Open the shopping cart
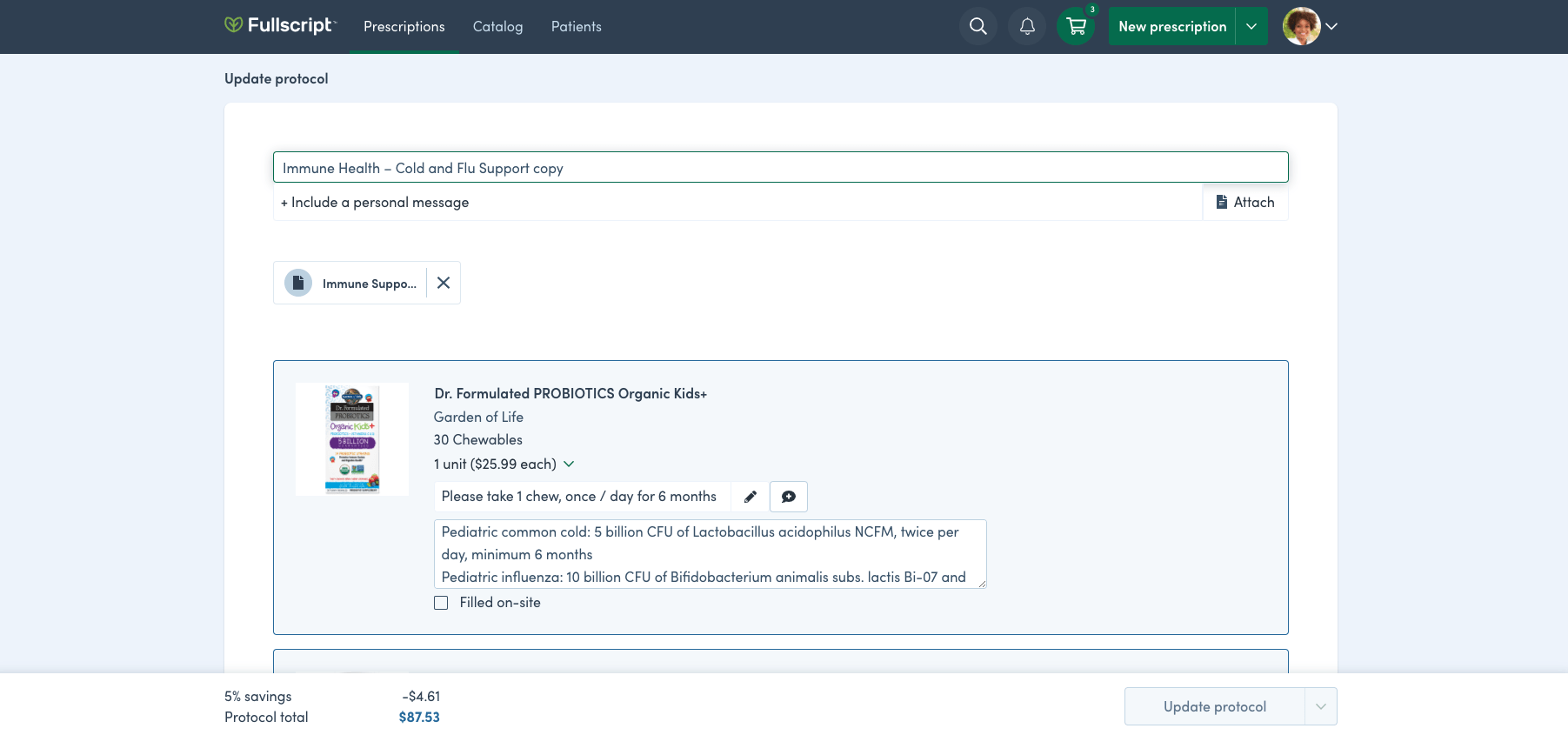 [1076, 26]
